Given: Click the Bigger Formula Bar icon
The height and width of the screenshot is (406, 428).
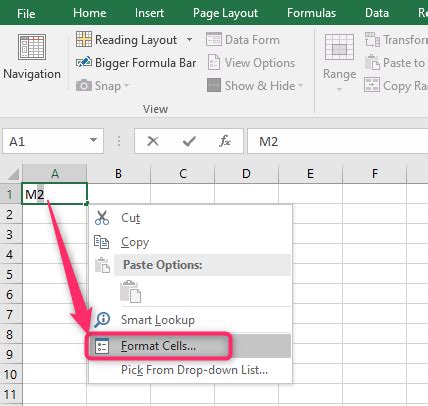Looking at the screenshot, I should (x=84, y=62).
